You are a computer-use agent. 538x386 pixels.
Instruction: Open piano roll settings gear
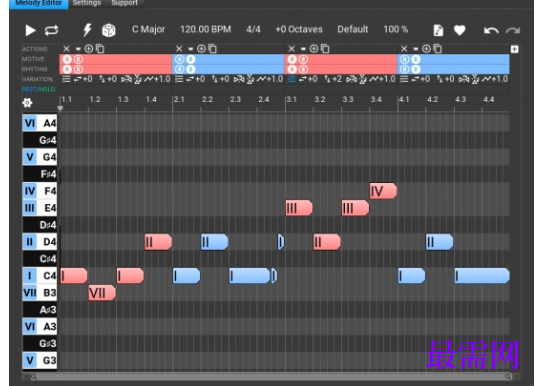pos(27,103)
